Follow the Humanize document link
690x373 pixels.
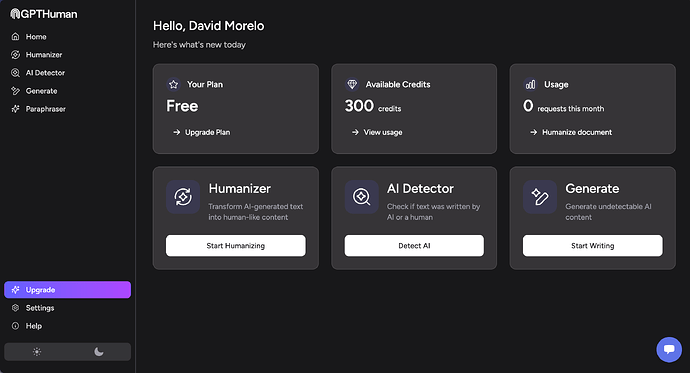[x=571, y=132]
